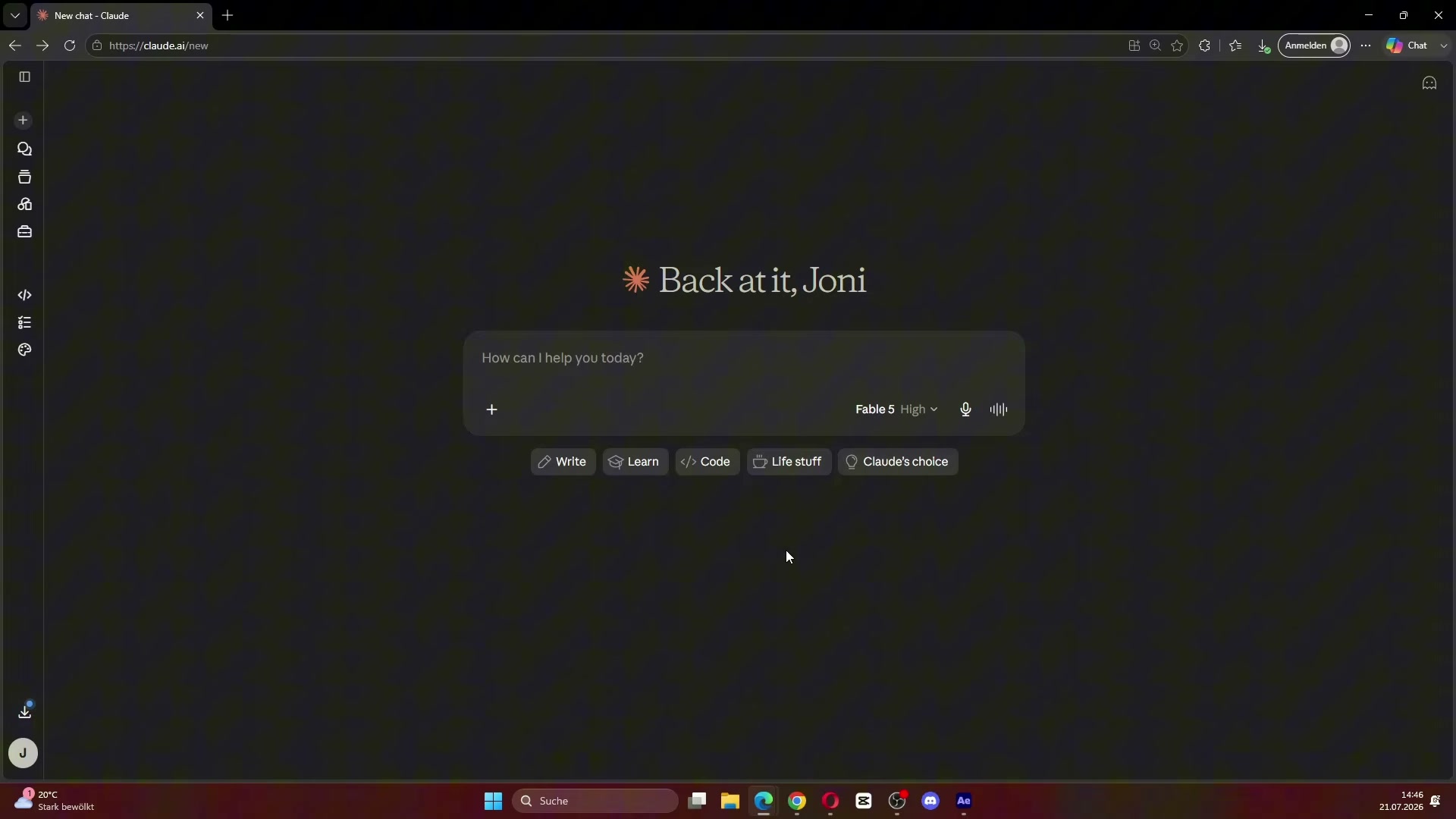Open the Code icon in Claude sidebar
This screenshot has height=819, width=1456.
(x=24, y=295)
